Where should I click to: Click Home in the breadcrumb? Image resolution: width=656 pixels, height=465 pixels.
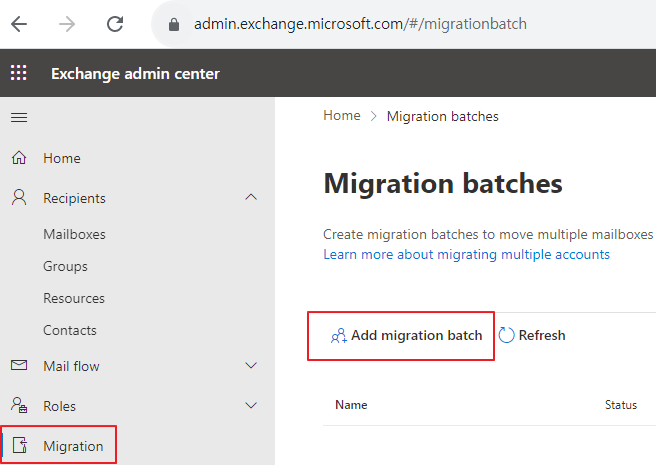342,116
